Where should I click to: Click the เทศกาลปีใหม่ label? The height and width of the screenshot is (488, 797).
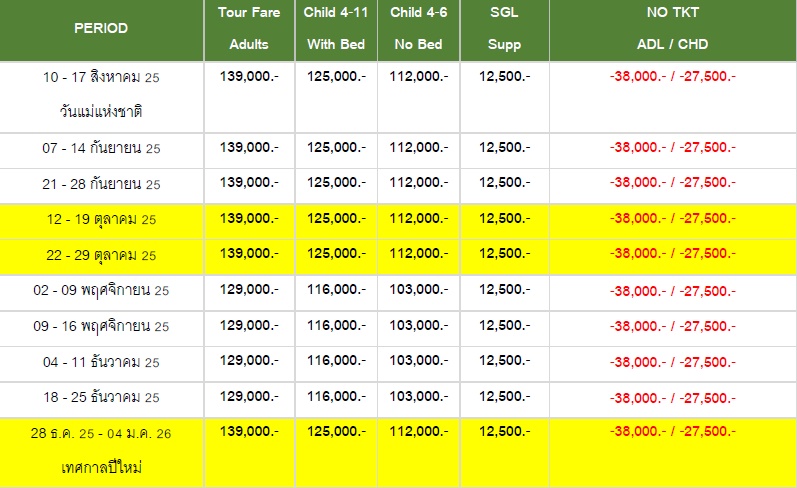101,467
